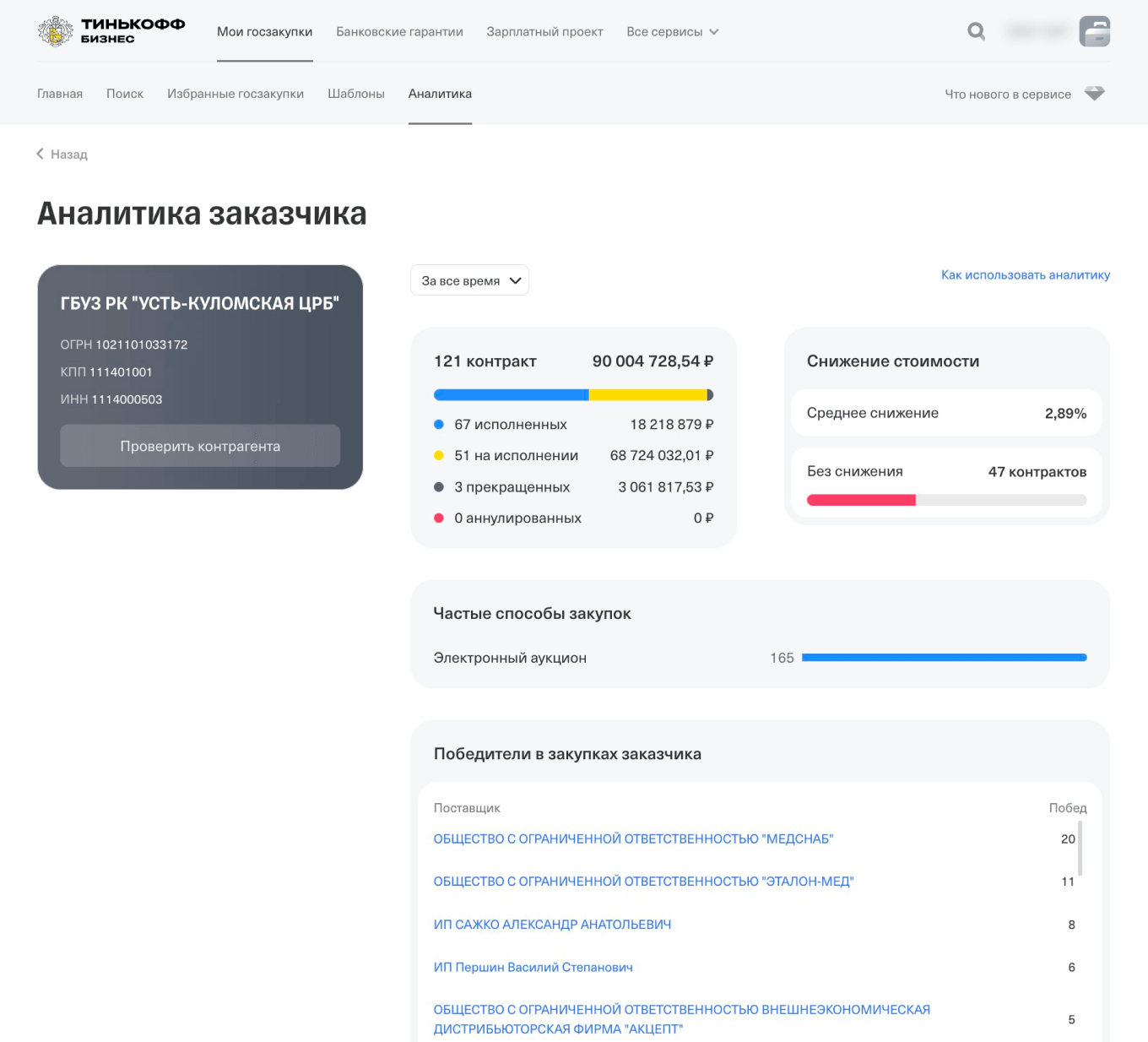Switch to the 'Поиск' tab

point(124,94)
